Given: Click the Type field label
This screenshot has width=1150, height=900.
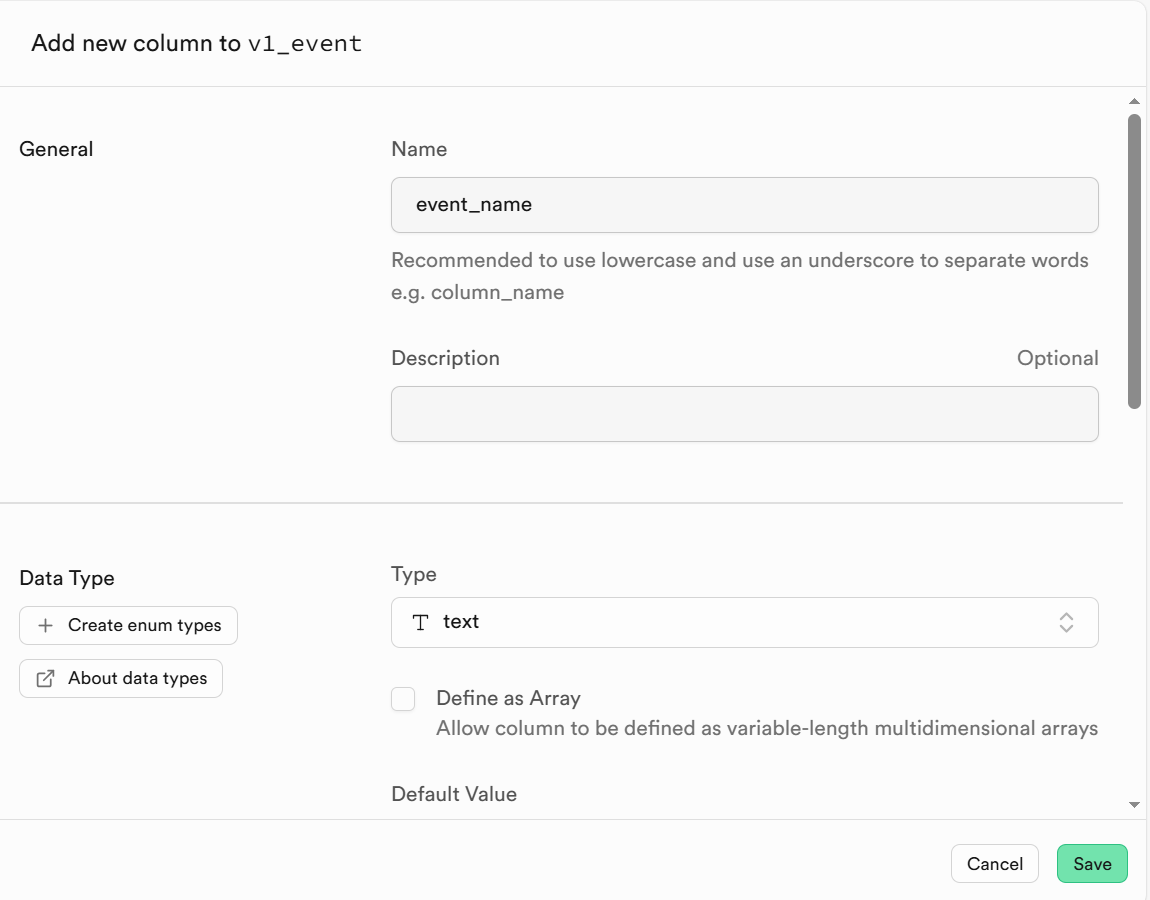Looking at the screenshot, I should tap(414, 574).
